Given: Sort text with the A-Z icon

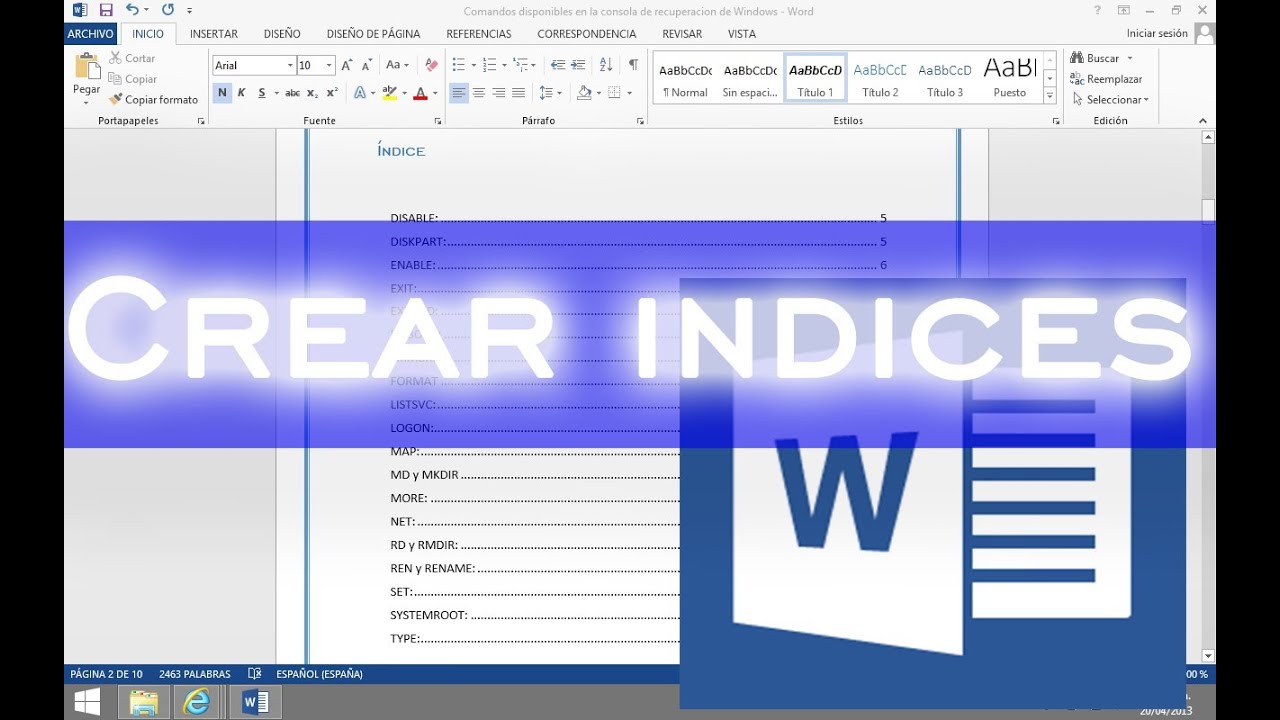Looking at the screenshot, I should (606, 65).
